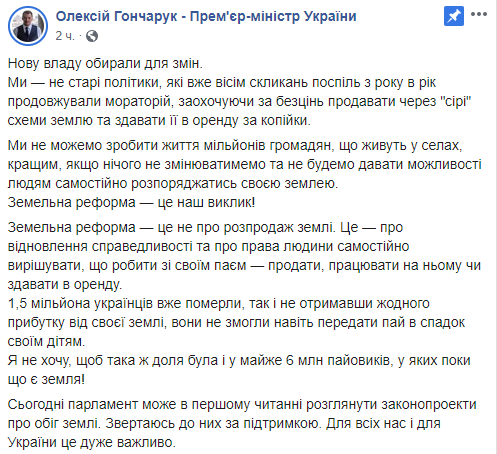Viewport: 497px width, 454px height.
Task: Click the globe public audience icon
Action: click(x=92, y=36)
